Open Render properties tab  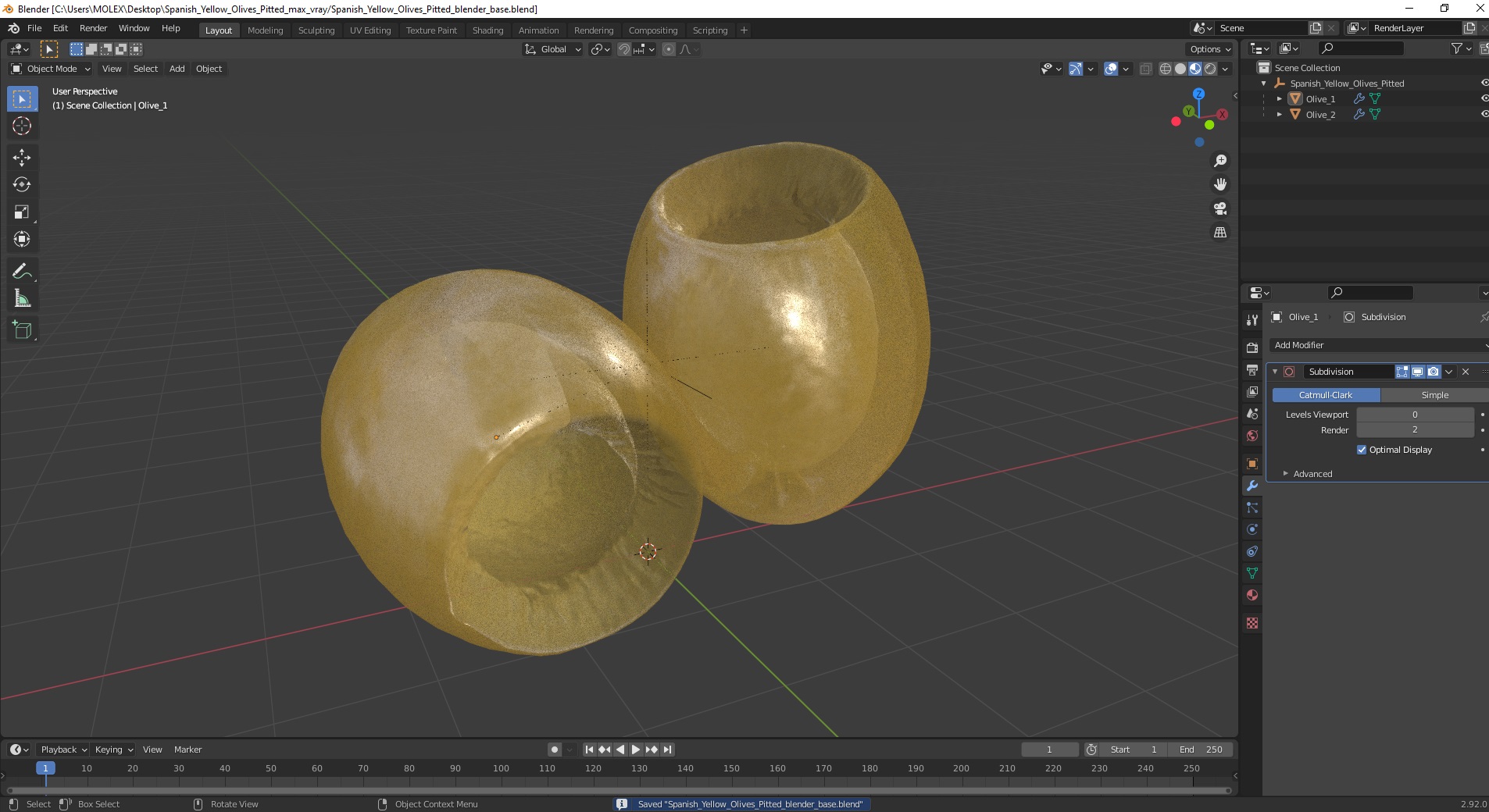(1252, 347)
